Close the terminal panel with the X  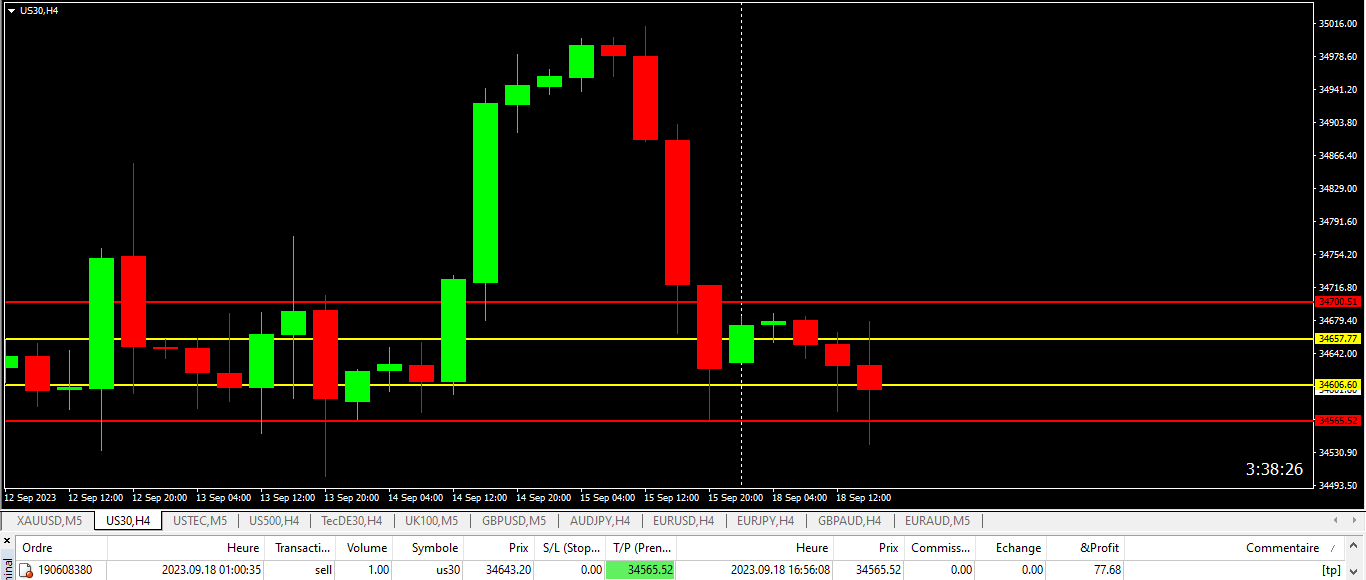click(7, 541)
